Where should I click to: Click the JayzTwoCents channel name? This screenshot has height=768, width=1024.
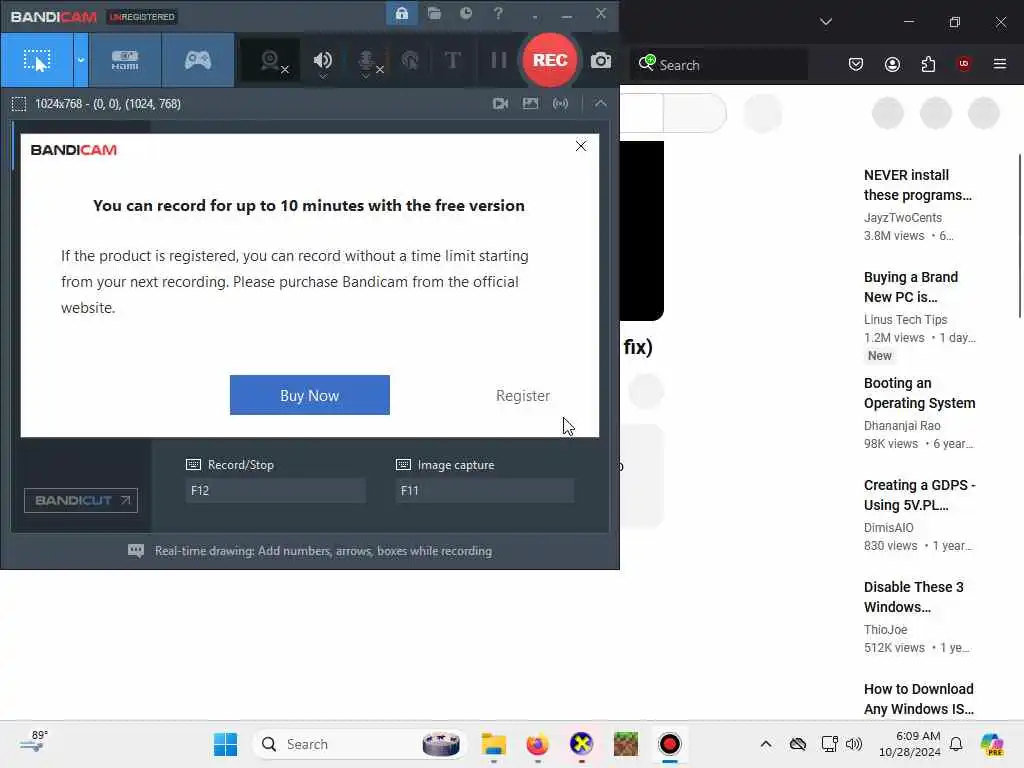pos(903,217)
